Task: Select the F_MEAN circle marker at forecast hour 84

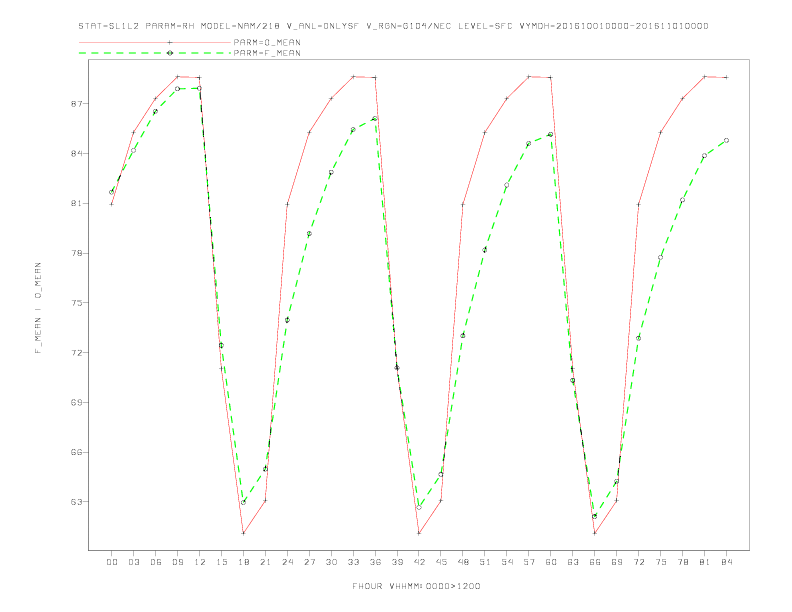Action: (x=726, y=140)
